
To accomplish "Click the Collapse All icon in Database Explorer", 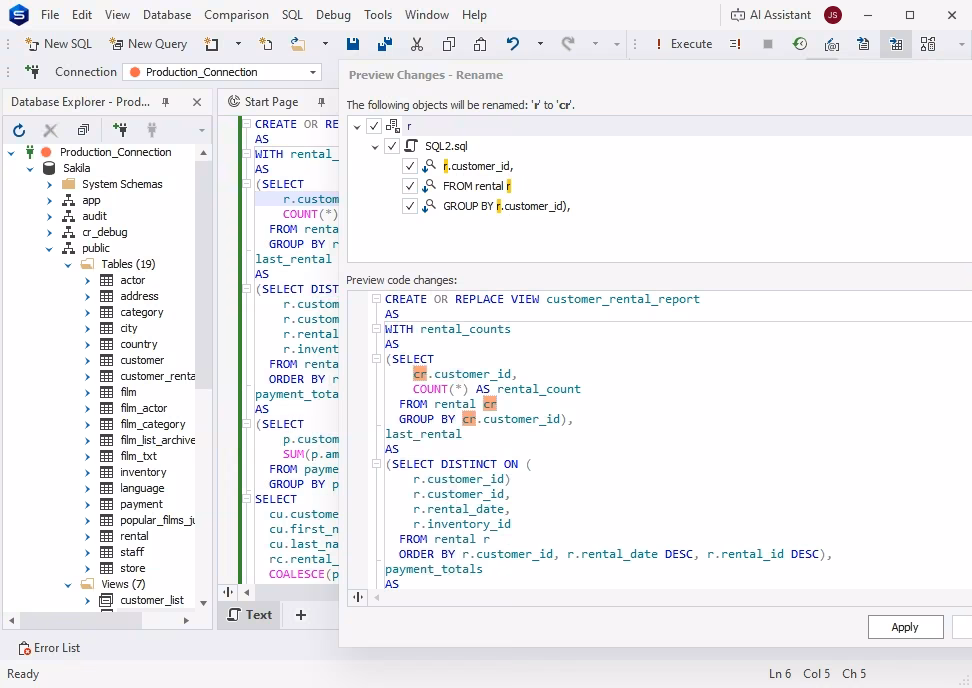I will 83,130.
